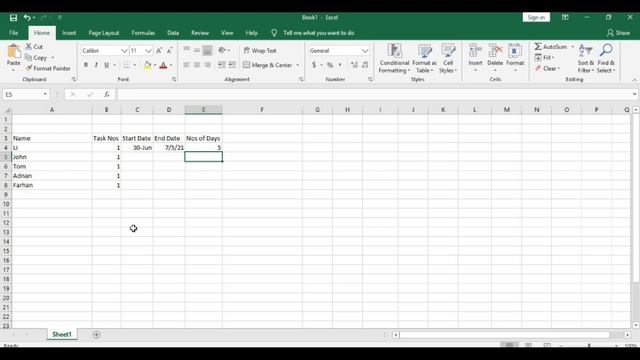Apply the red font color
640x360 pixels.
click(x=163, y=65)
